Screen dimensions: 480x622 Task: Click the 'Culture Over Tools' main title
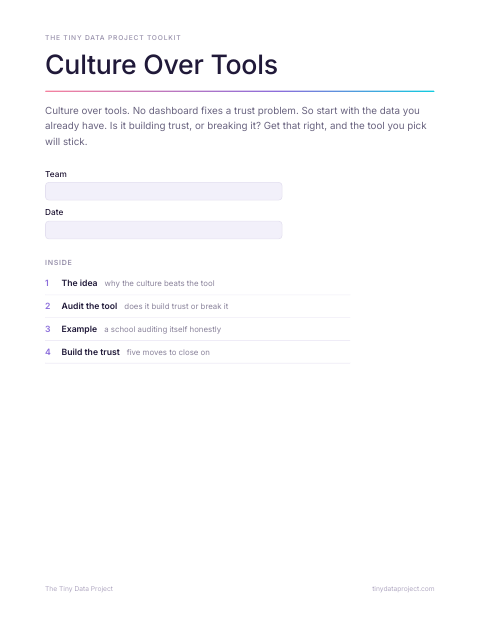(161, 65)
